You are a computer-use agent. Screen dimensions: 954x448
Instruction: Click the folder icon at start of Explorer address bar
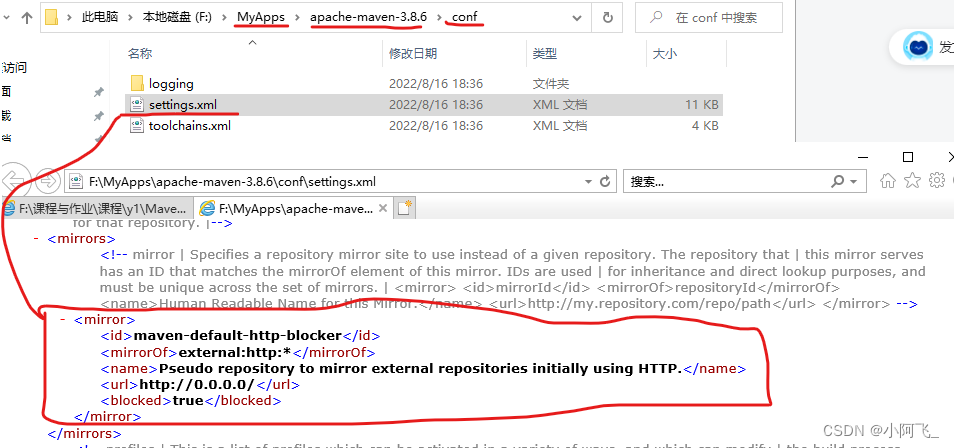[x=51, y=18]
